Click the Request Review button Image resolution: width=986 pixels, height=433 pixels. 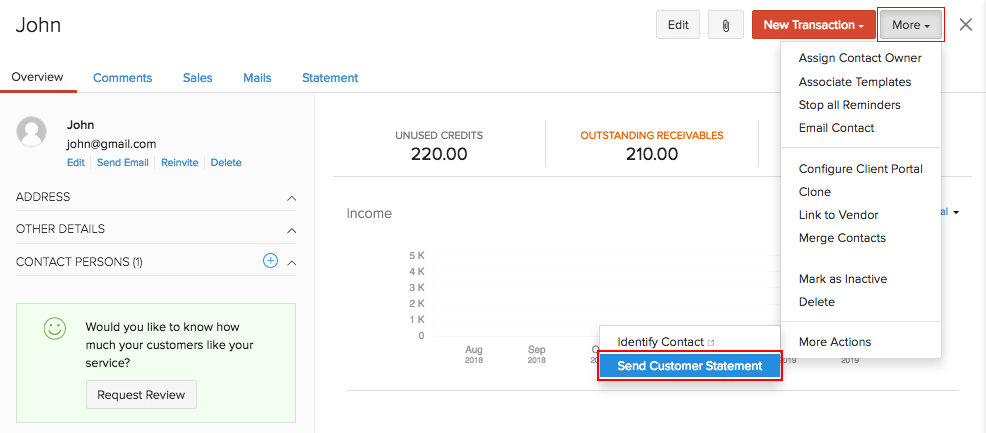141,395
